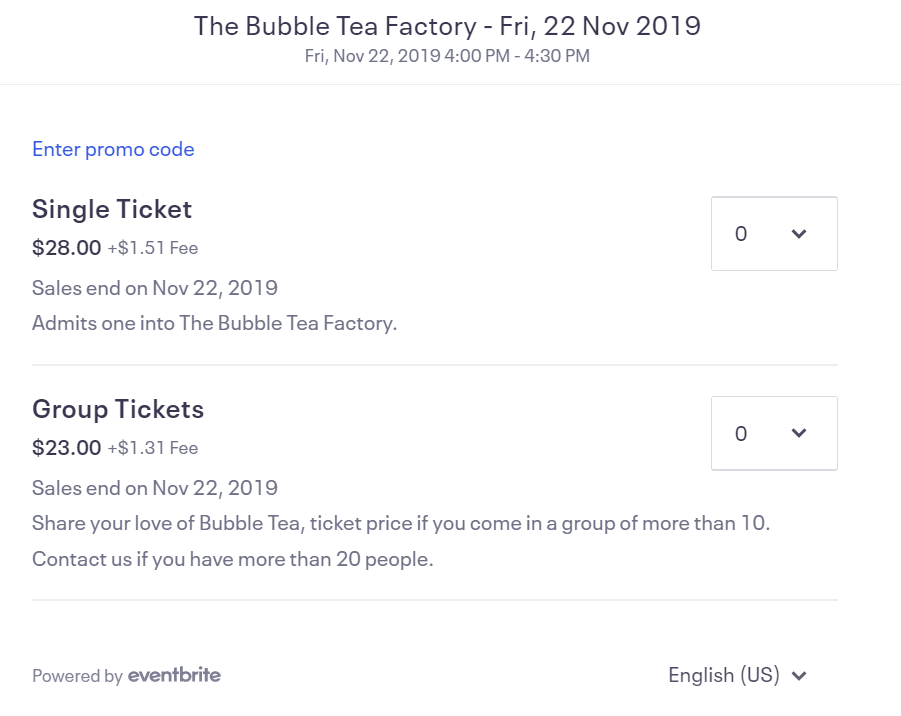Click the 'Share your love of Bubble Tea' description
Screen dimensions: 901x716
(x=400, y=523)
